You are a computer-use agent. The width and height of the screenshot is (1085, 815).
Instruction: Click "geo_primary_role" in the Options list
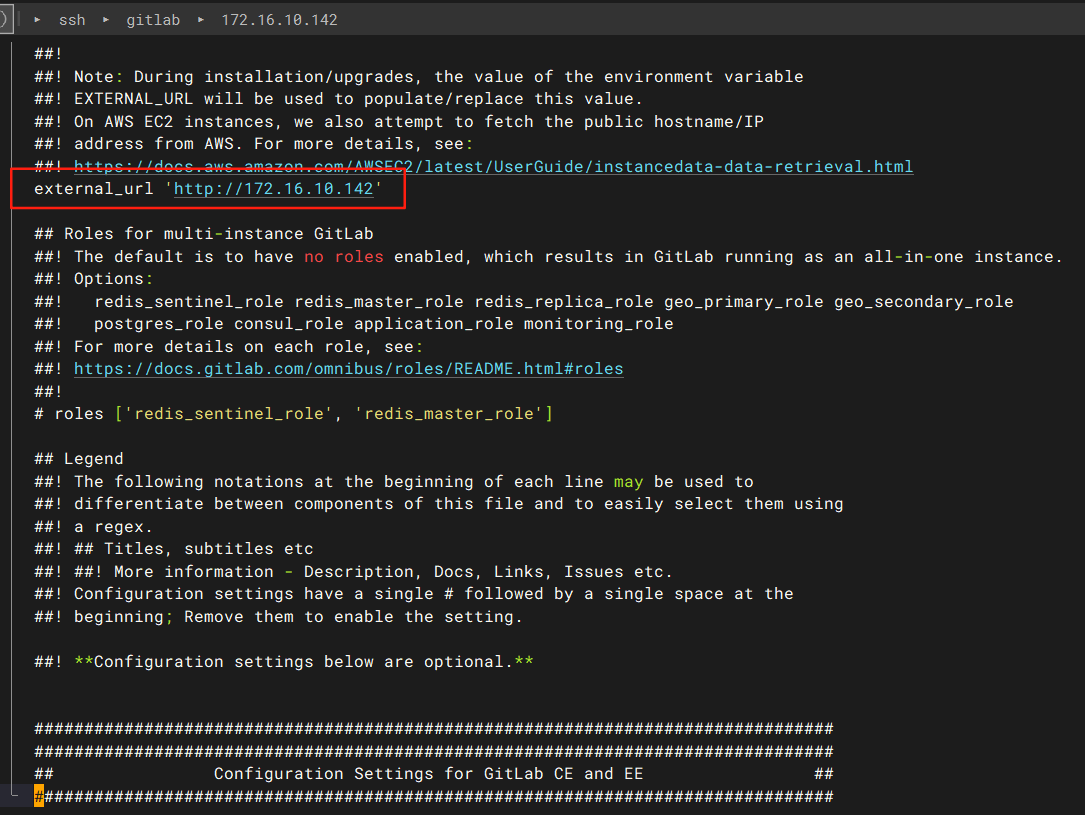744,302
